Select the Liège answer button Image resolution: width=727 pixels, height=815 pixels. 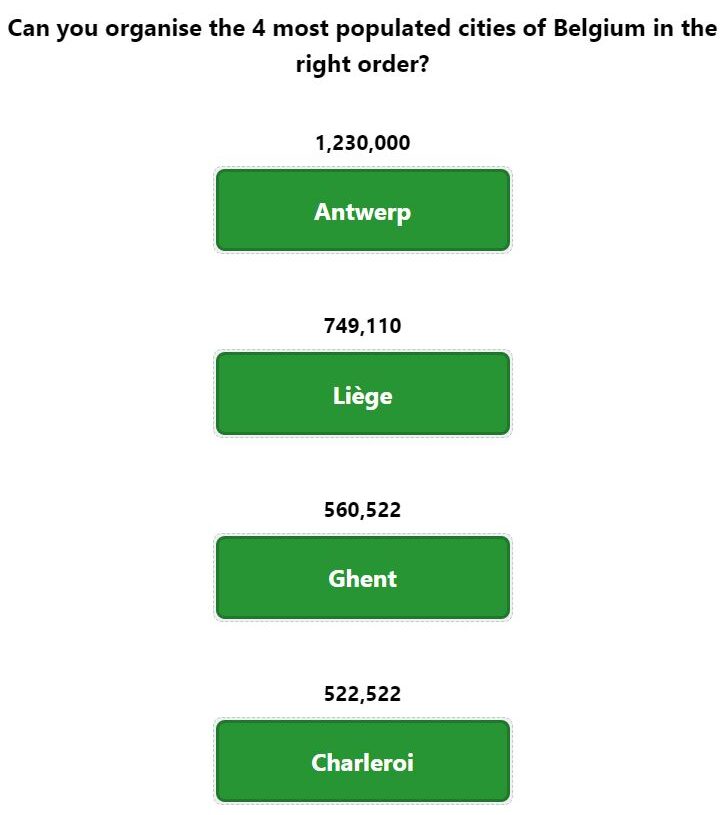point(363,393)
